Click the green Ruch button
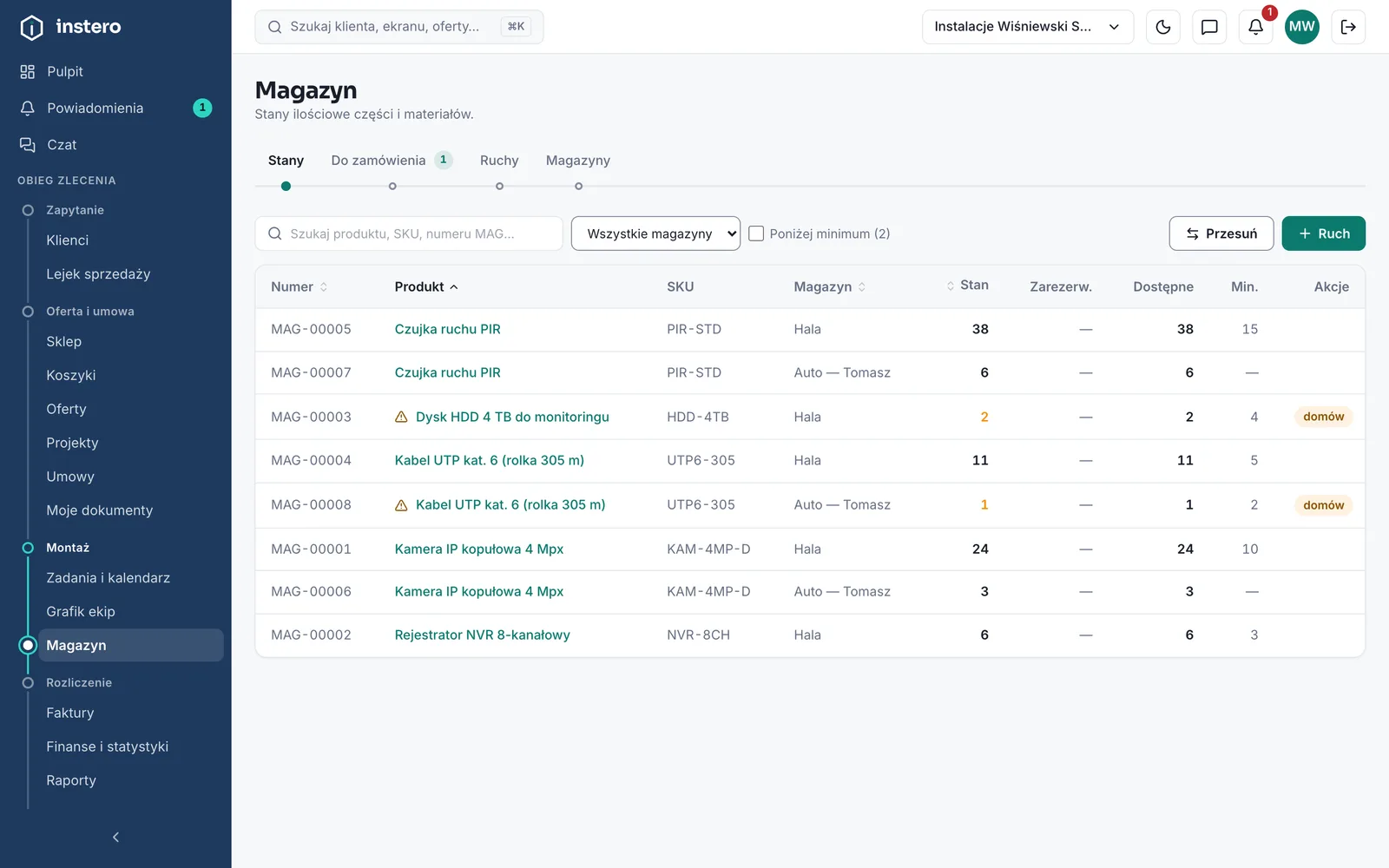This screenshot has width=1389, height=868. point(1323,233)
